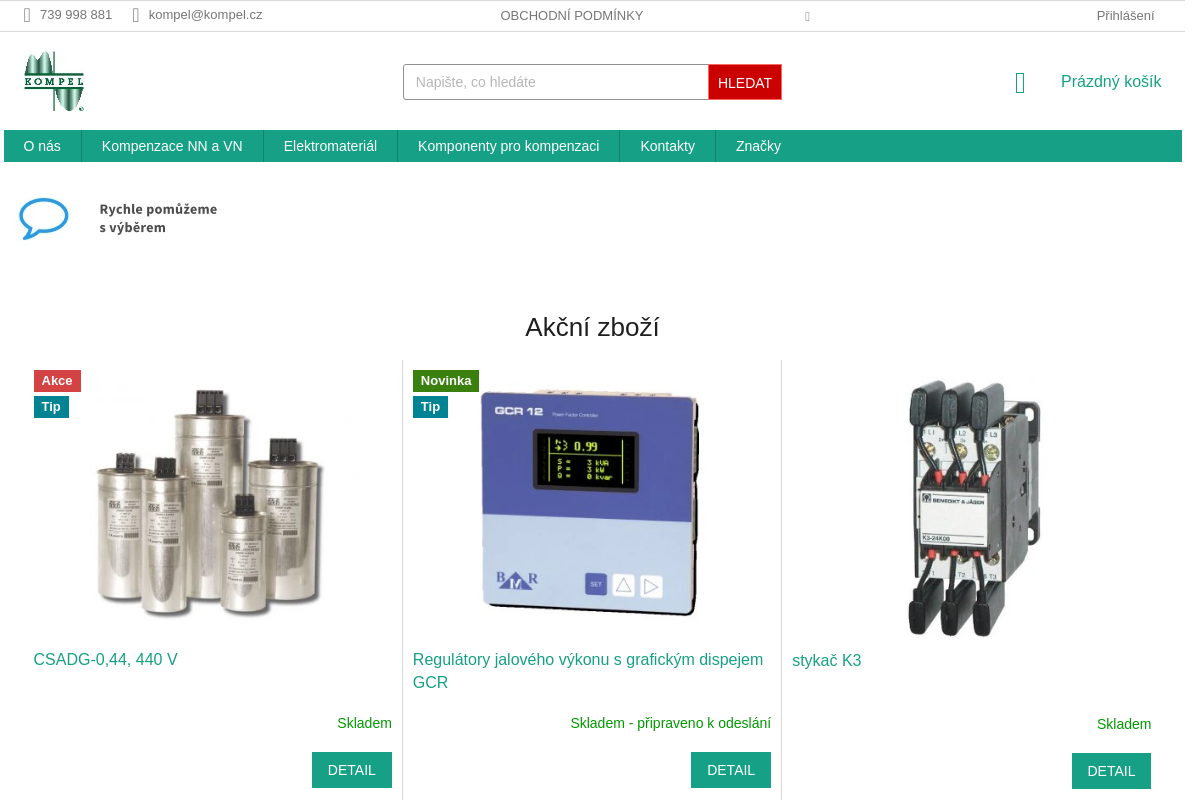Click the Kompel logo
Screen dimensions: 1200x800
(x=54, y=81)
